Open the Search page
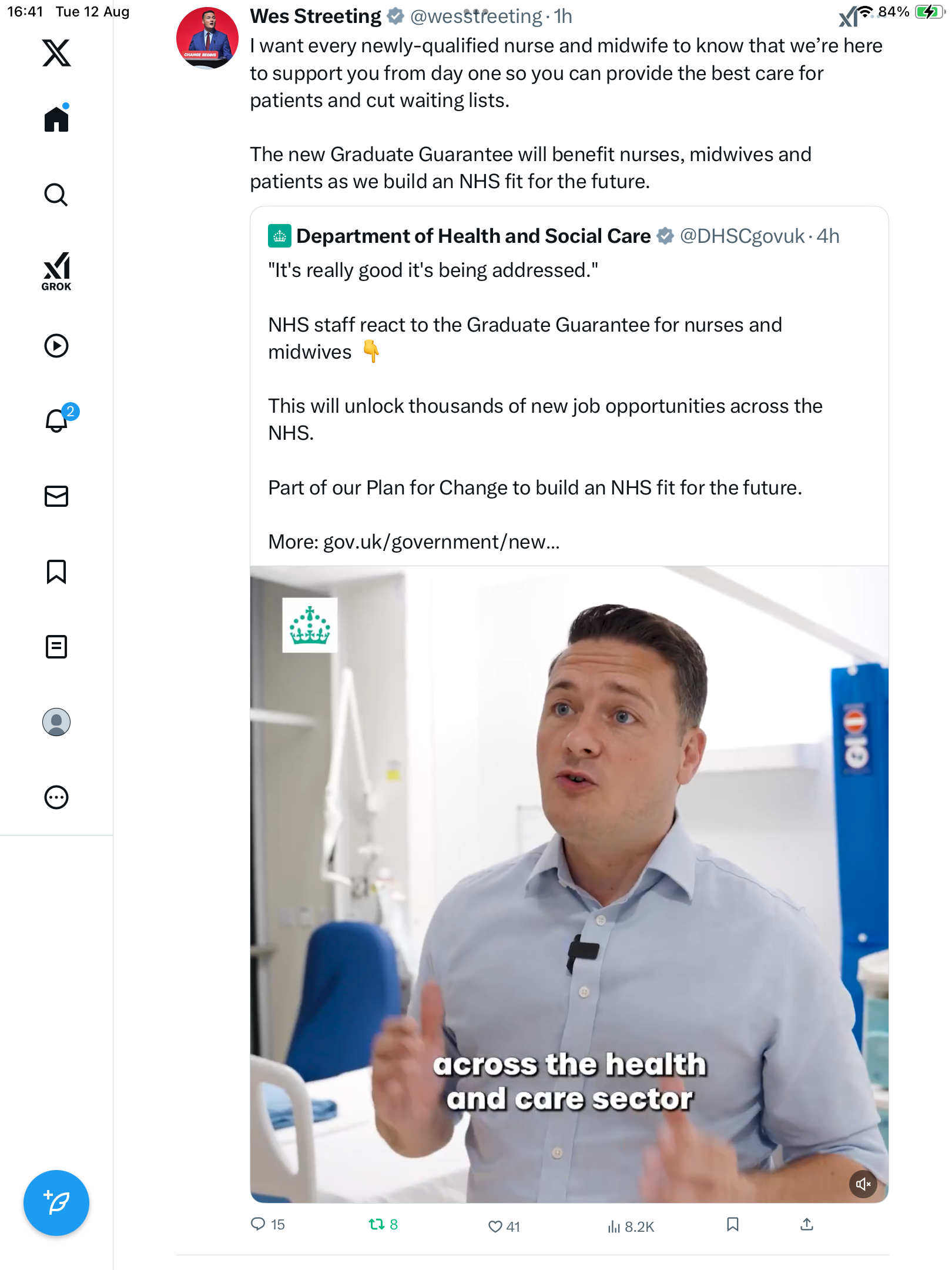Image resolution: width=952 pixels, height=1270 pixels. pos(56,195)
